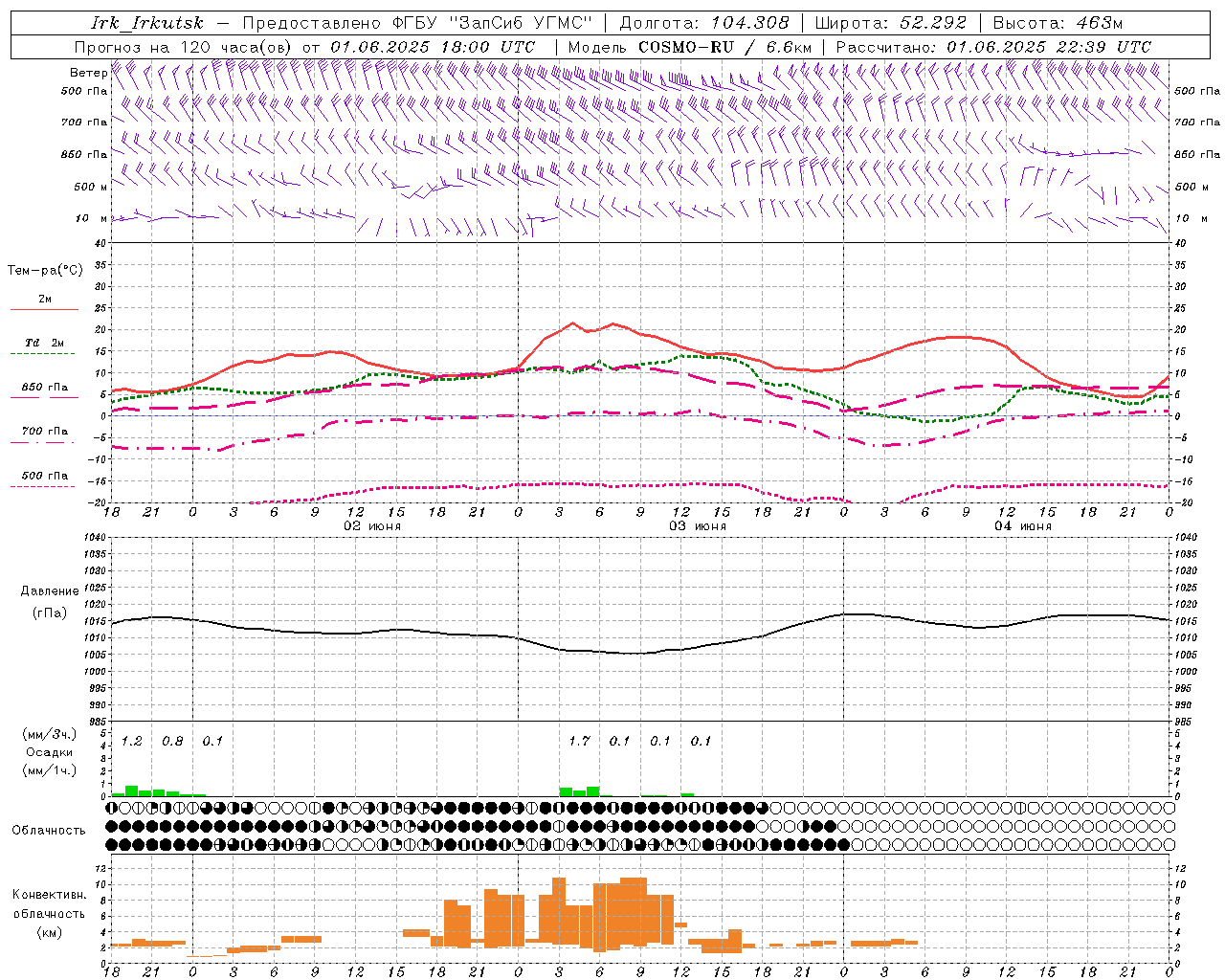Click forecast start time 01.06.2025 18:00 UTC
The width and height of the screenshot is (1225, 980).
point(433,47)
